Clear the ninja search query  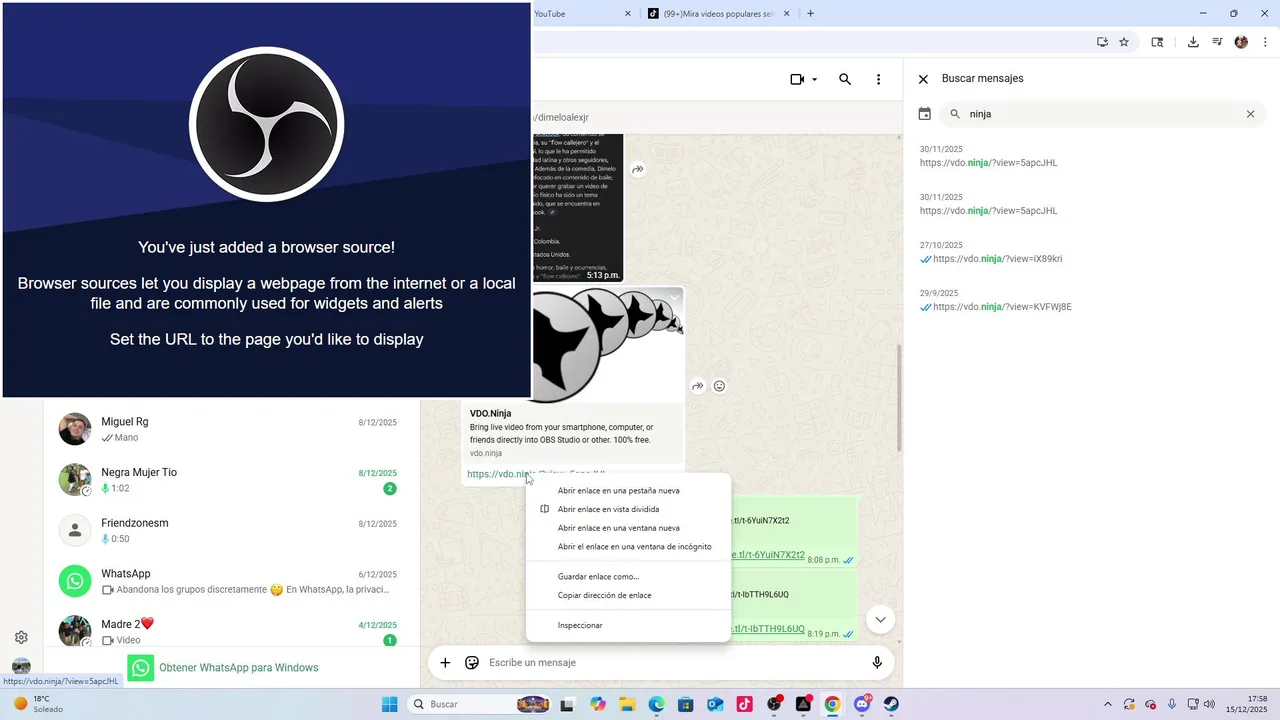tap(1250, 114)
